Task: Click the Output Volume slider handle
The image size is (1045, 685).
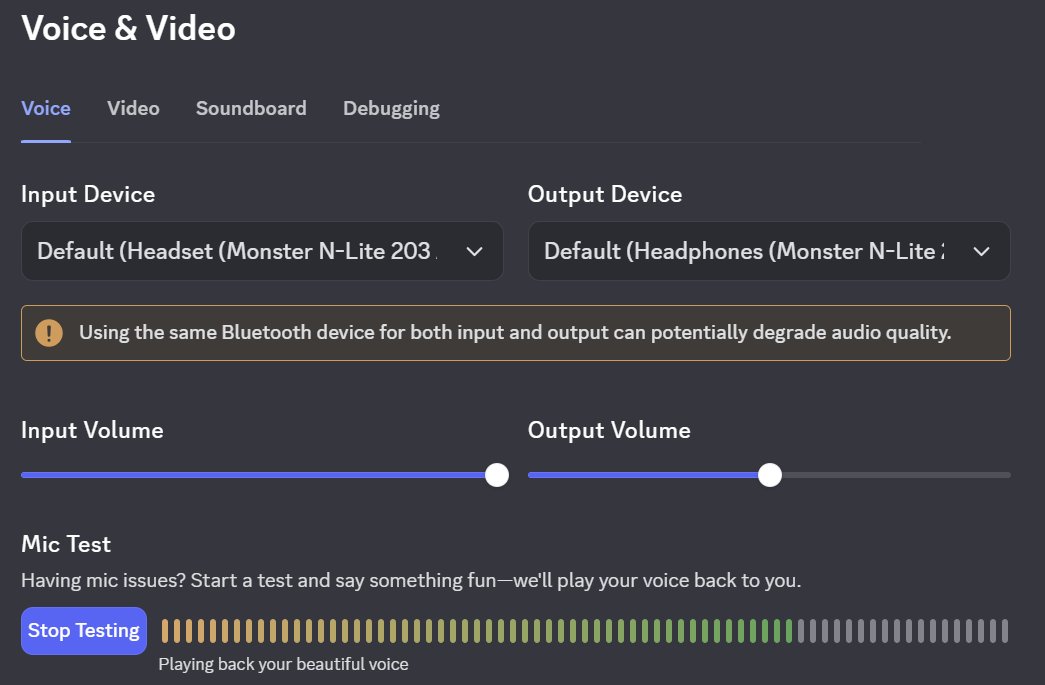Action: [770, 475]
